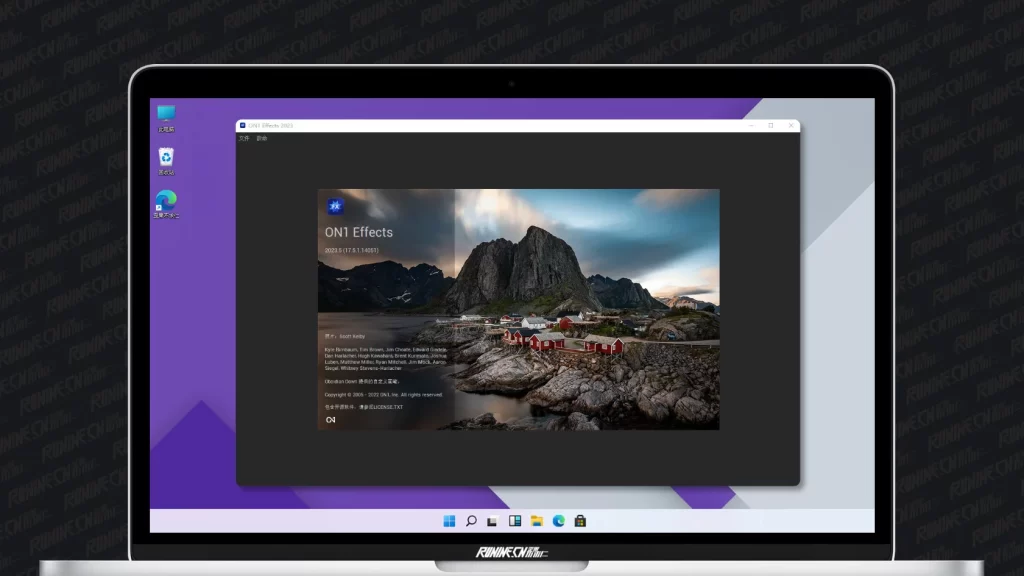Viewport: 1024px width, 576px height.
Task: Open the Windows Start menu
Action: [x=449, y=521]
